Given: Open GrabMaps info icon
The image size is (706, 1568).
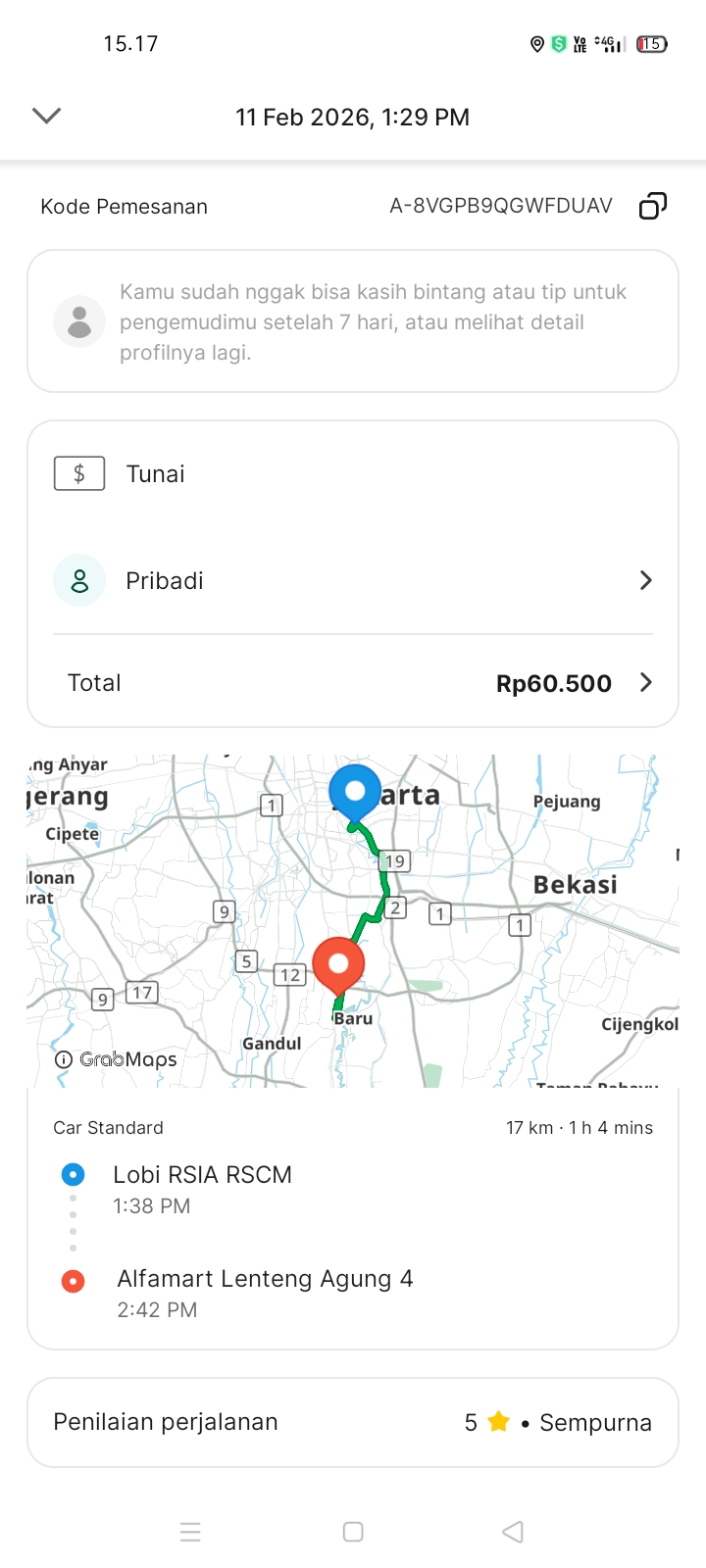Looking at the screenshot, I should [x=64, y=1059].
